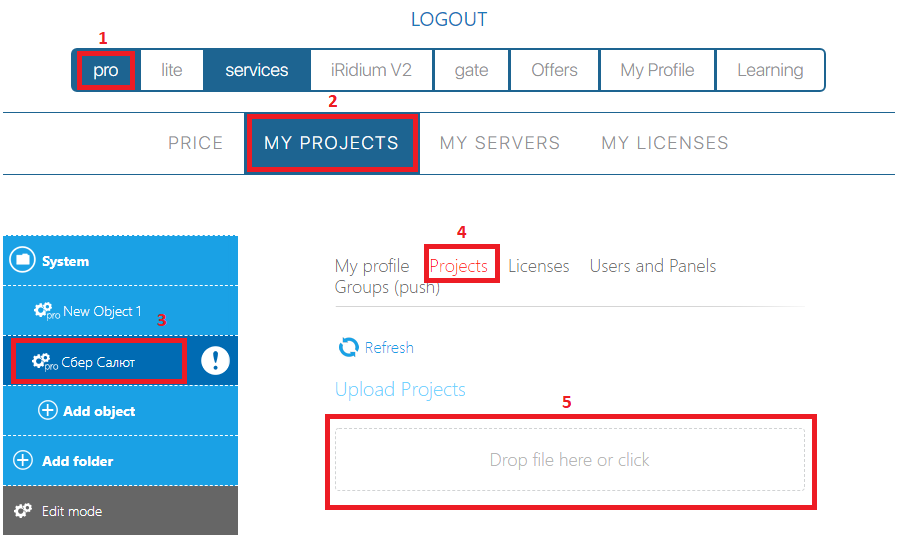
Task: Click the plus icon for Add object
Action: [x=47, y=411]
